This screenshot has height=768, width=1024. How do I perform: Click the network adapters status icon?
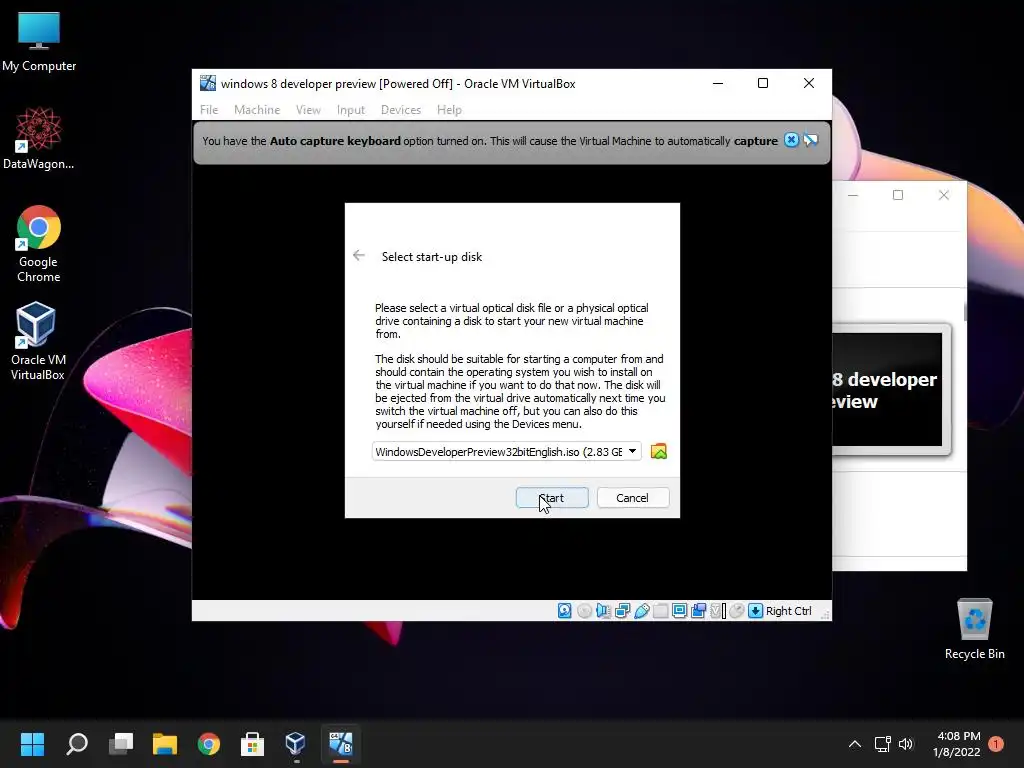click(x=622, y=611)
